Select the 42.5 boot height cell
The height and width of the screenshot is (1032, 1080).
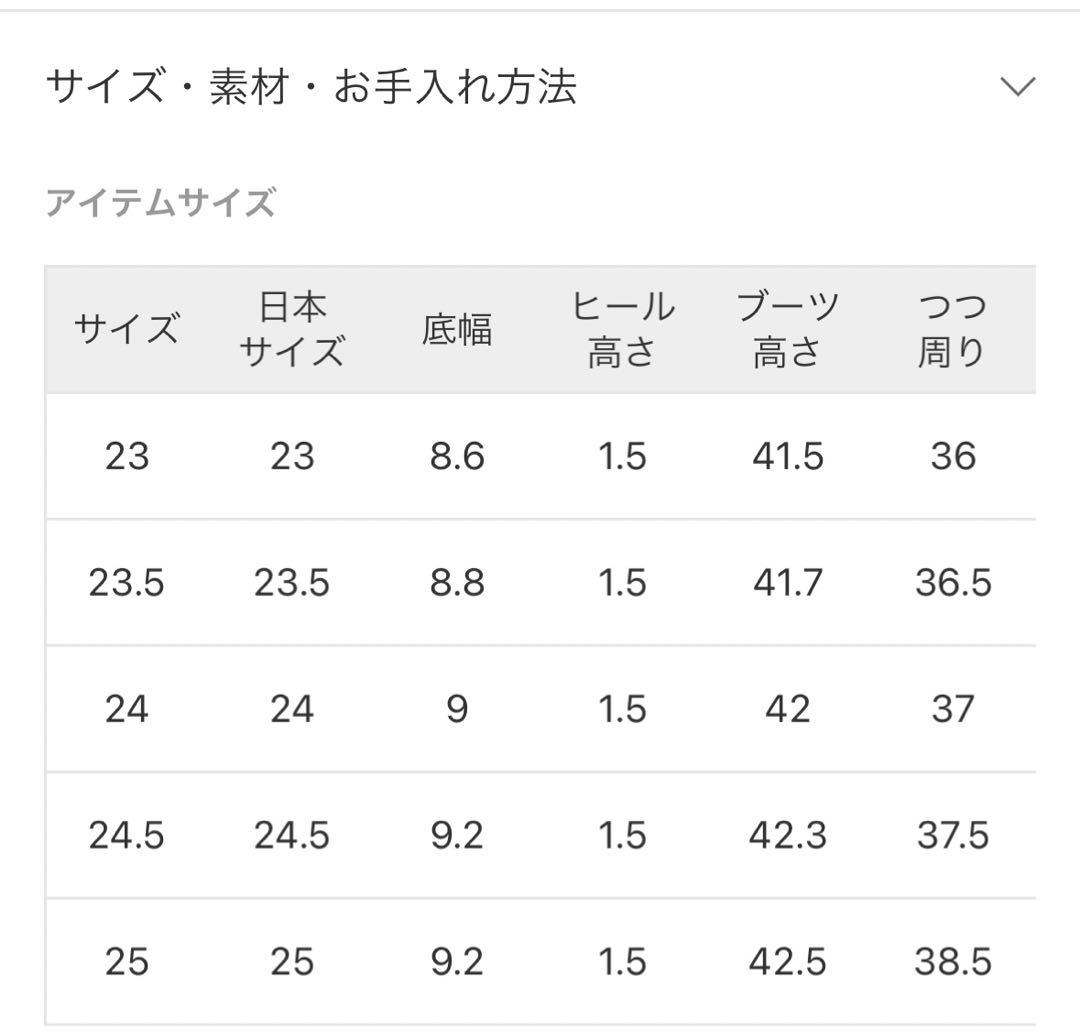coord(787,962)
